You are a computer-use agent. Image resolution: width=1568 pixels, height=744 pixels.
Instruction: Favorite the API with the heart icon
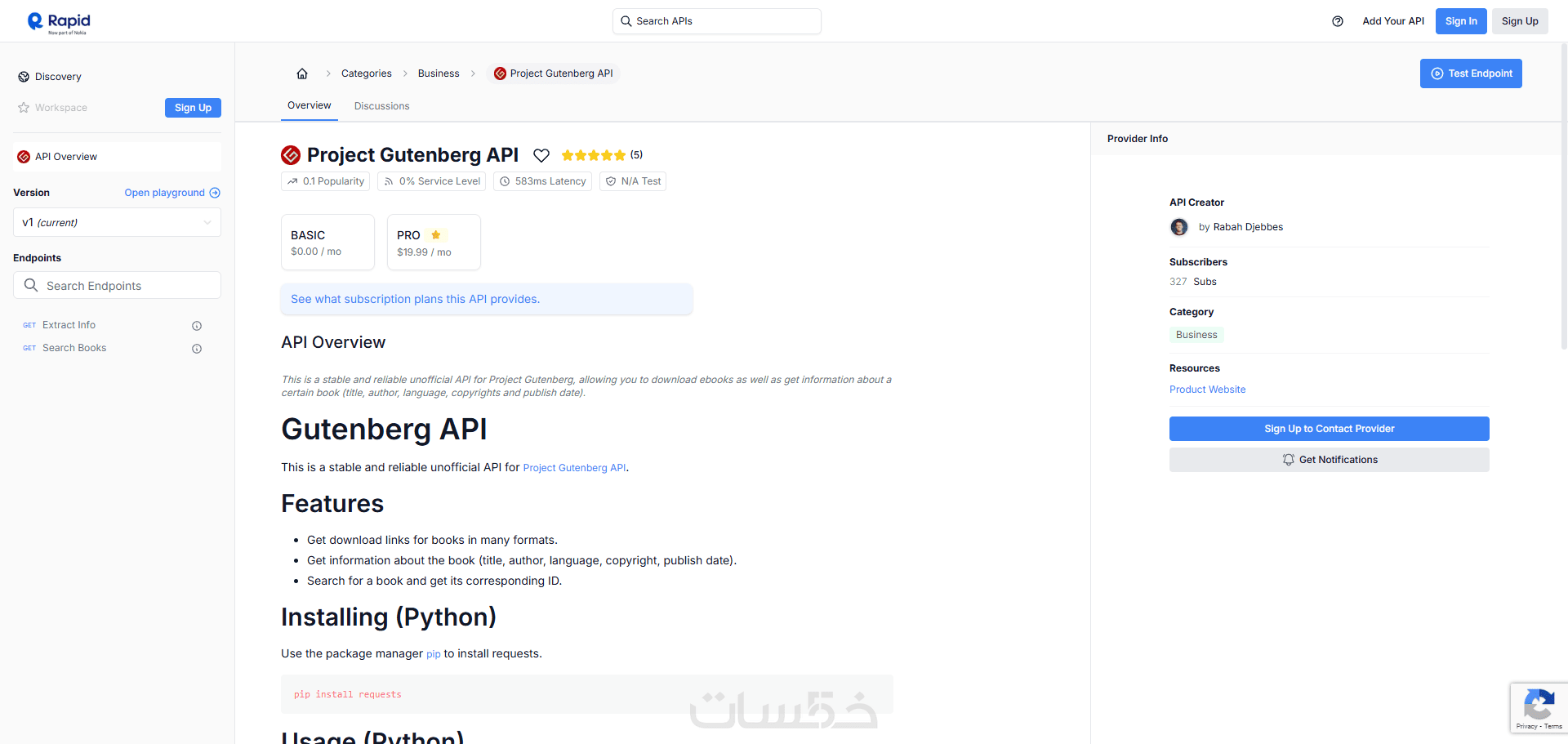click(x=541, y=155)
